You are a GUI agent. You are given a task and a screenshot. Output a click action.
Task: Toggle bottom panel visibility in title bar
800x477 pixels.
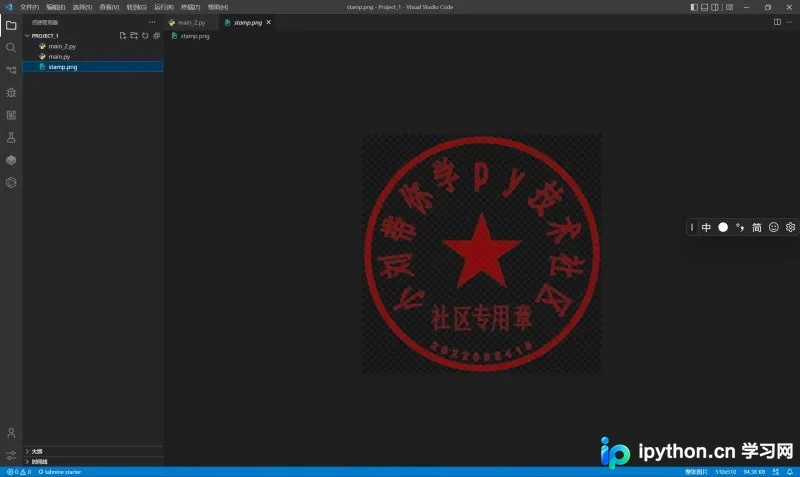pos(705,7)
